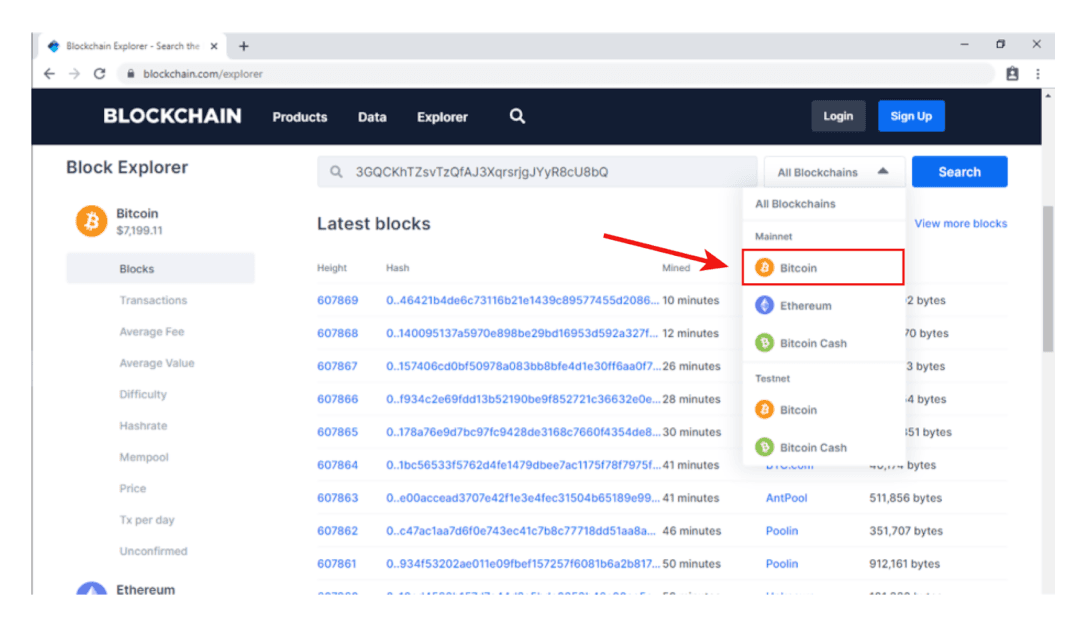Click the Mined column header
Image resolution: width=1068 pixels, height=620 pixels.
point(676,268)
